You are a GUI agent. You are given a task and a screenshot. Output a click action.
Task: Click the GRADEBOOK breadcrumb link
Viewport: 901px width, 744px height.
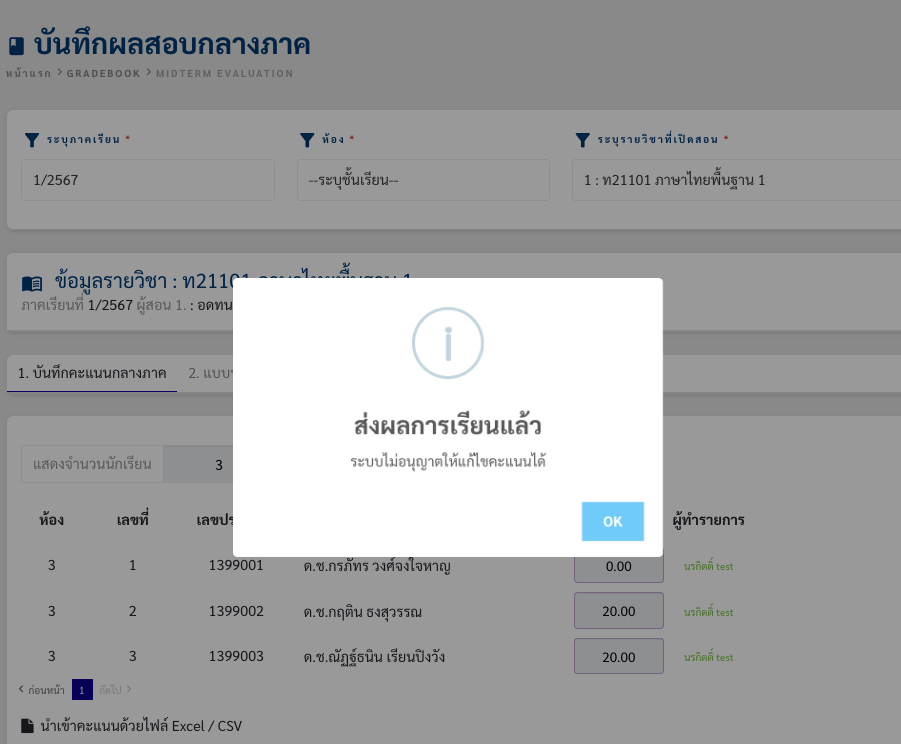point(103,73)
